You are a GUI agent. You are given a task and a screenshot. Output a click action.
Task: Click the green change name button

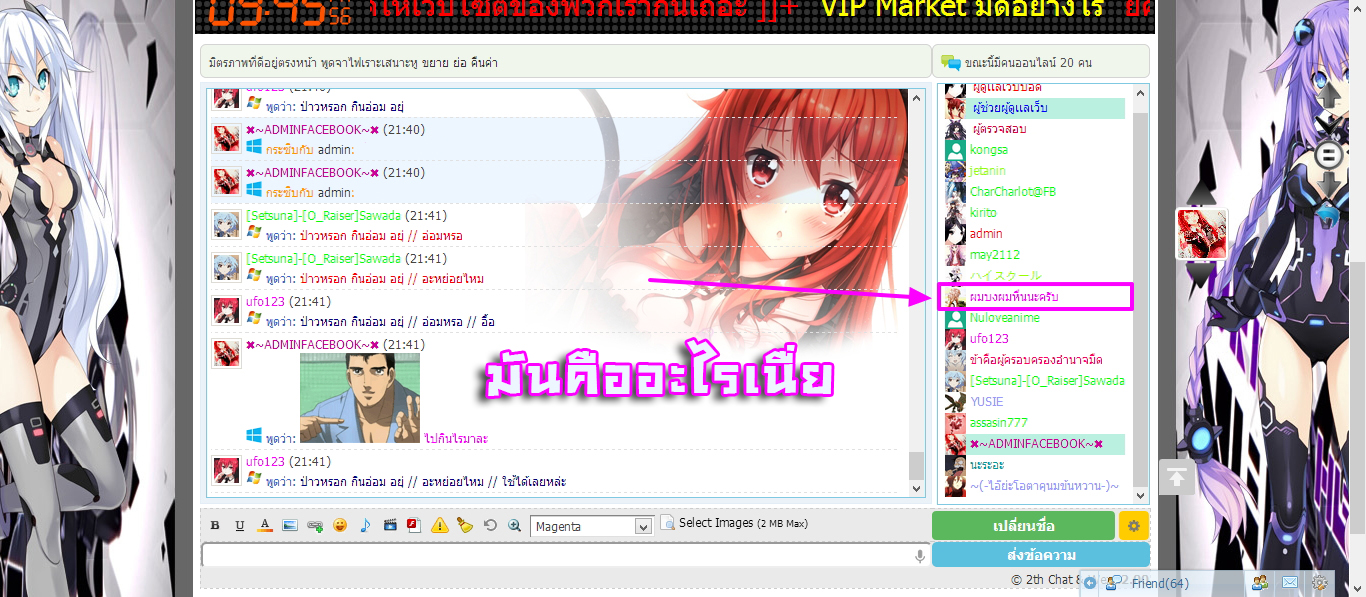[1023, 526]
